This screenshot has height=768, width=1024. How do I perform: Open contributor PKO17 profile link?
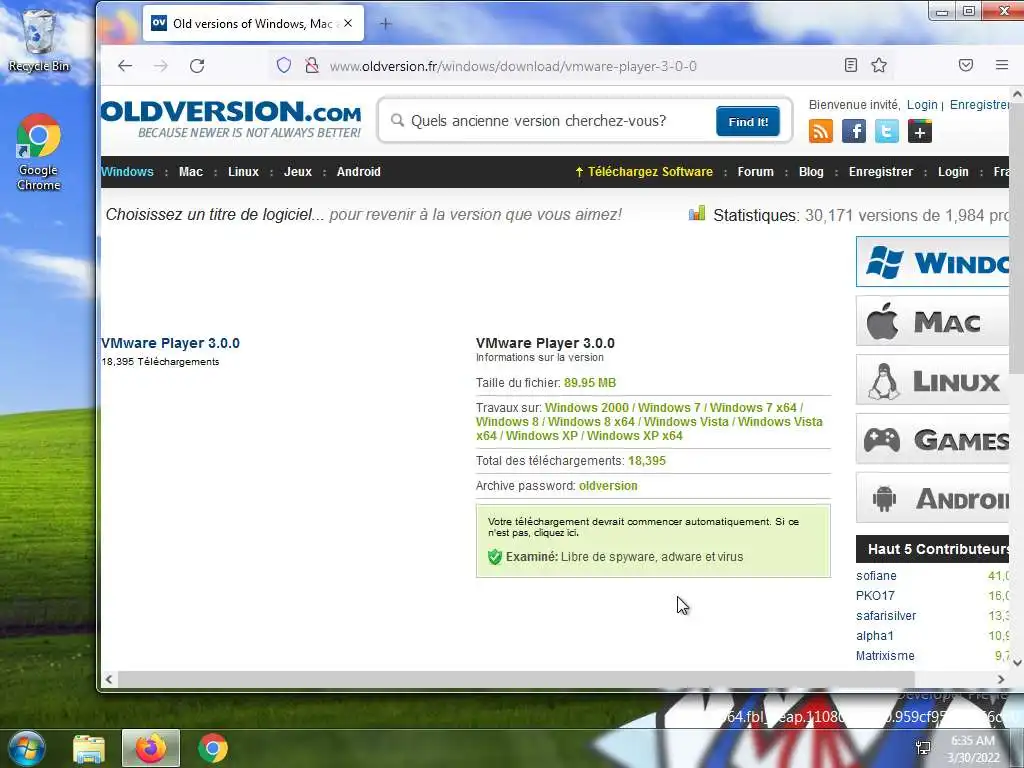875,596
